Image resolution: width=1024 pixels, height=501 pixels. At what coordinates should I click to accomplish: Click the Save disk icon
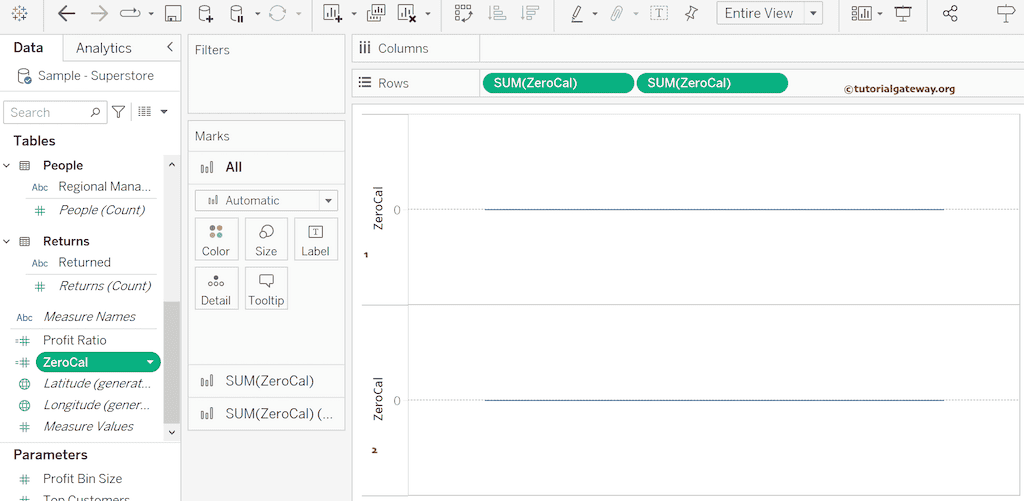point(172,13)
